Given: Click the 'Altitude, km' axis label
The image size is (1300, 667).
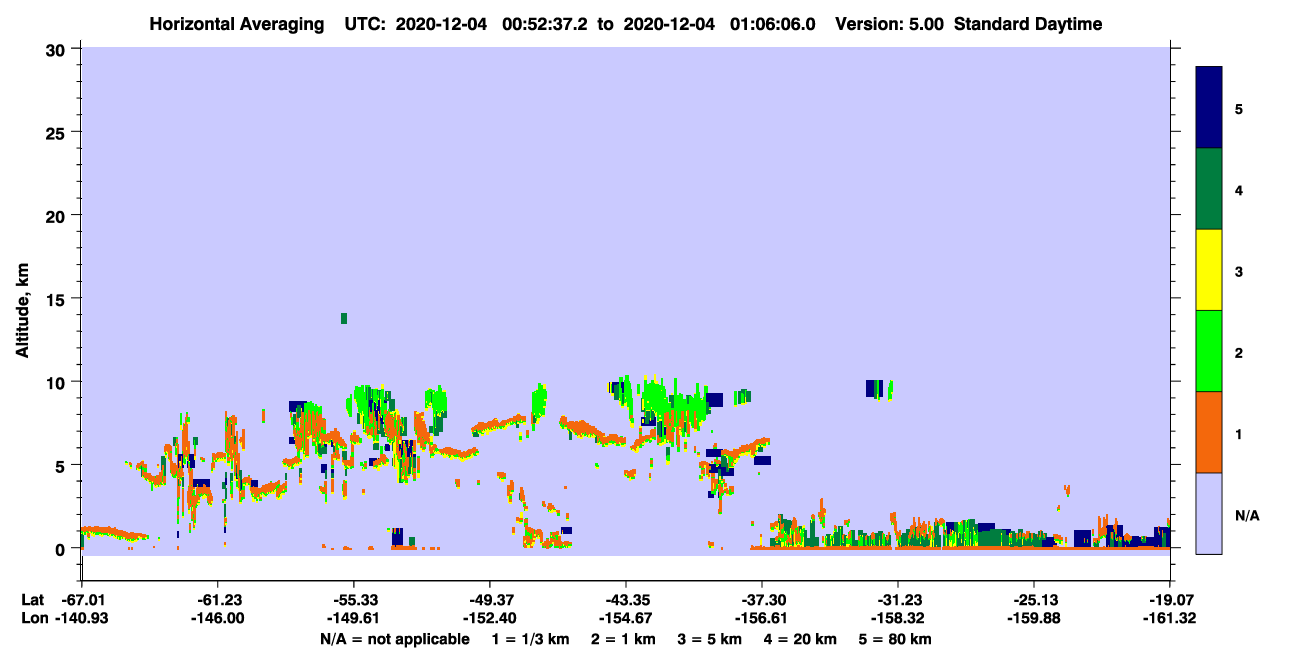Looking at the screenshot, I should (22, 312).
